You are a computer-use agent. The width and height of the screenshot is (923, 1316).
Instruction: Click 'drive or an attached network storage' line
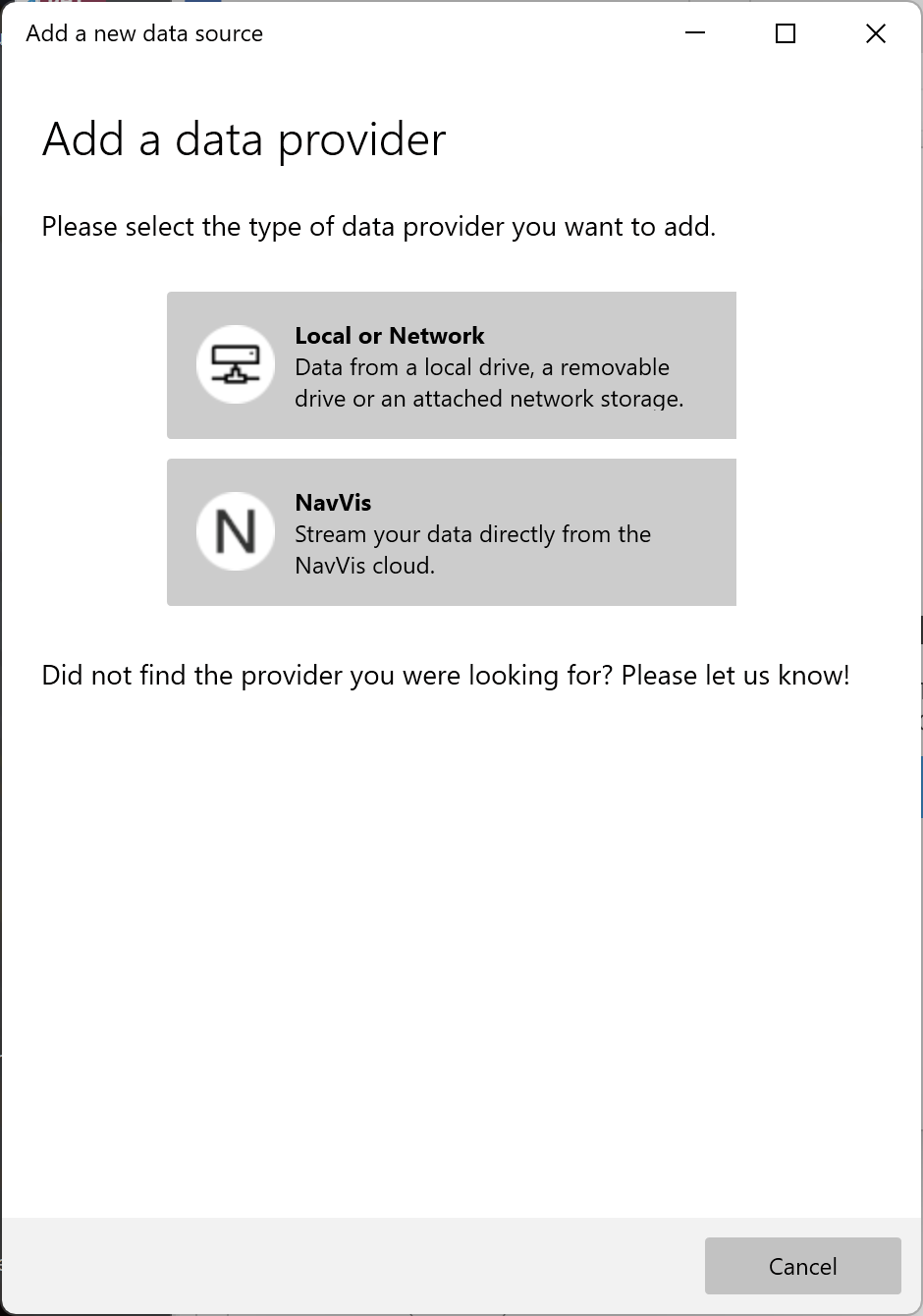pos(489,399)
